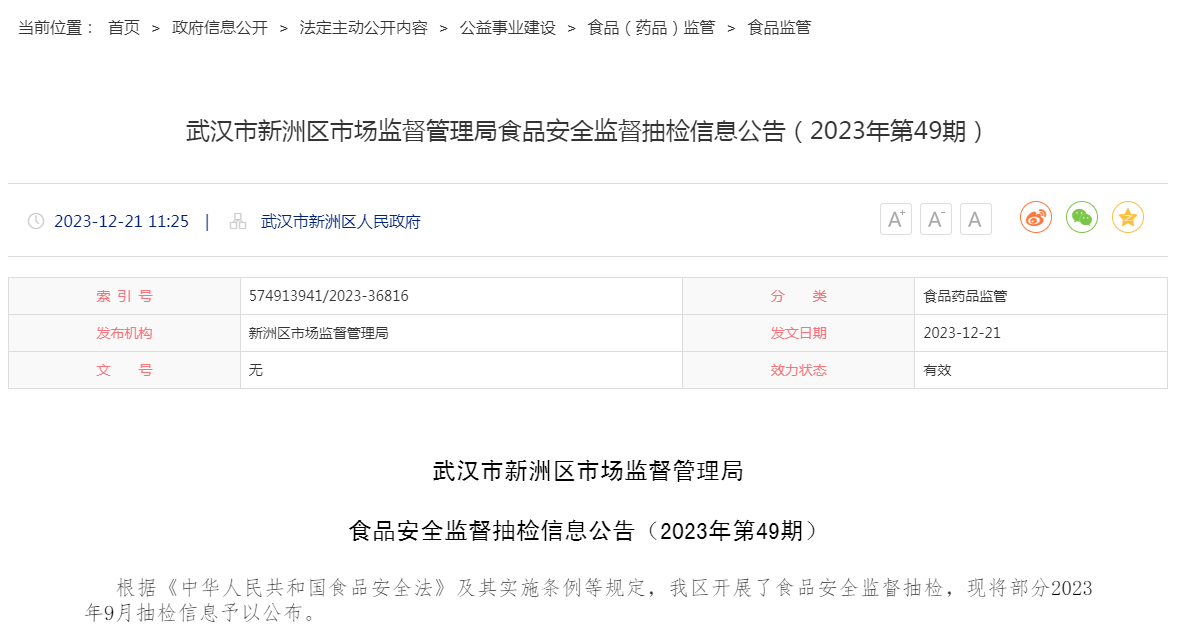Select 新洲区市场监督管理局 cell value
This screenshot has height=631, width=1183.
point(318,333)
